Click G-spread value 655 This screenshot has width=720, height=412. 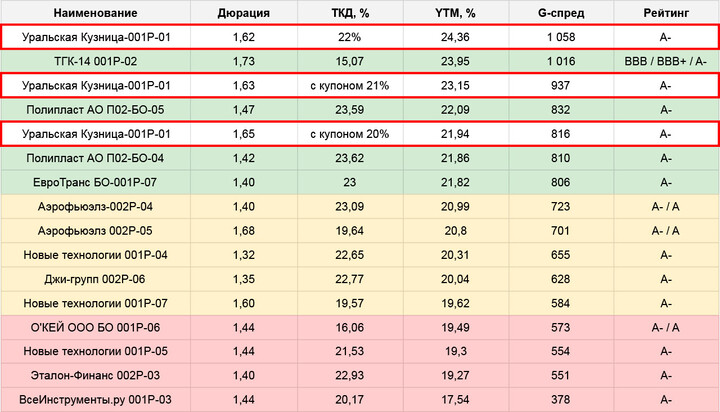click(x=561, y=255)
